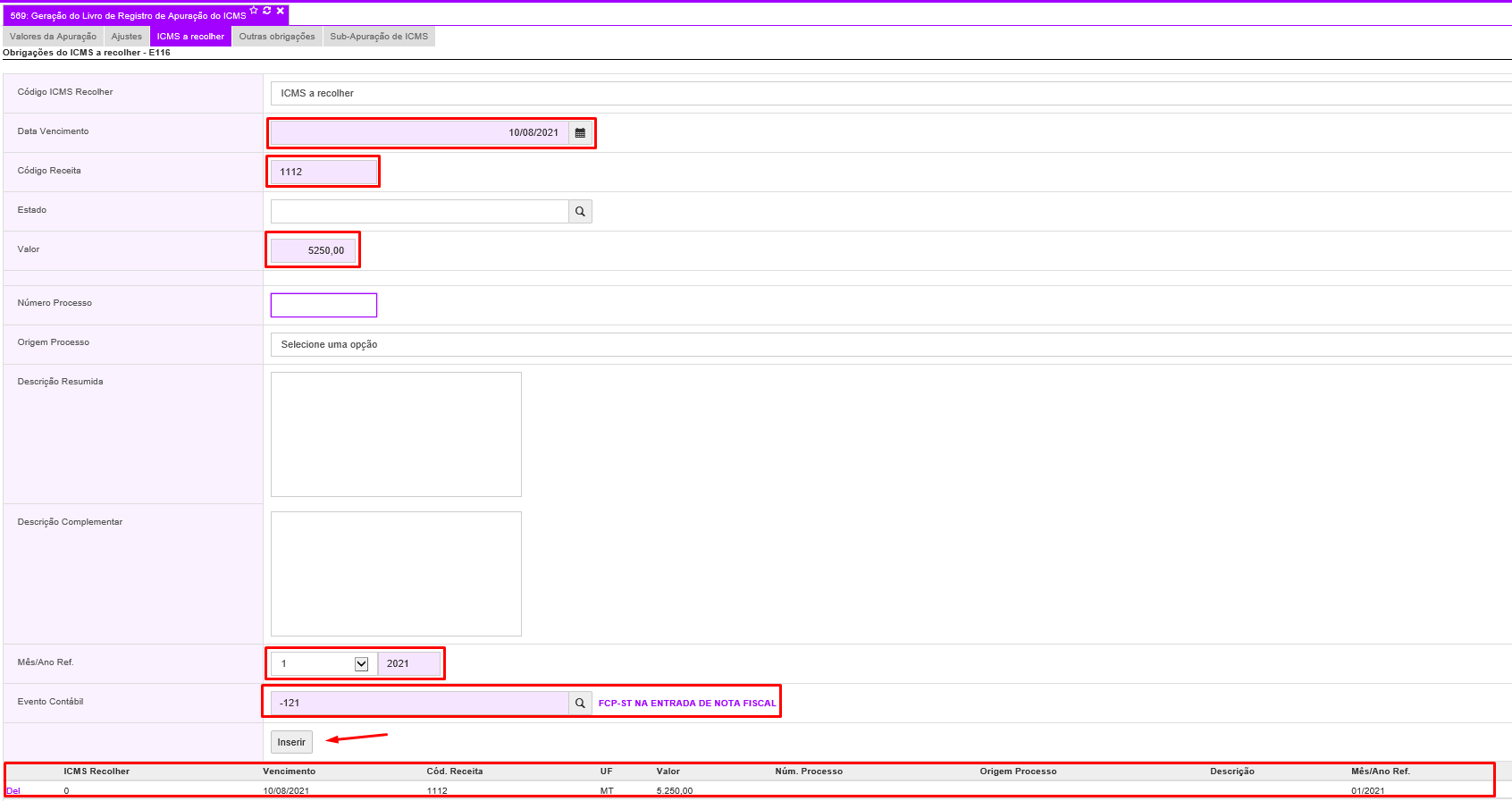Delete the table row via Del link
Viewport: 1512px width, 801px height.
pyautogui.click(x=13, y=791)
